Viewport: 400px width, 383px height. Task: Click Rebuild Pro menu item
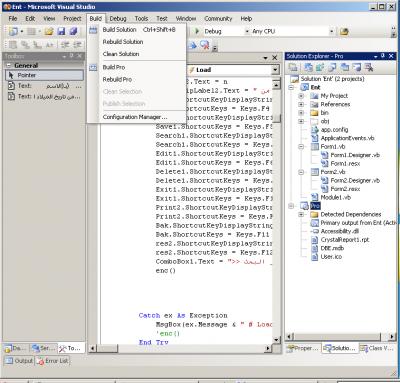(x=137, y=79)
